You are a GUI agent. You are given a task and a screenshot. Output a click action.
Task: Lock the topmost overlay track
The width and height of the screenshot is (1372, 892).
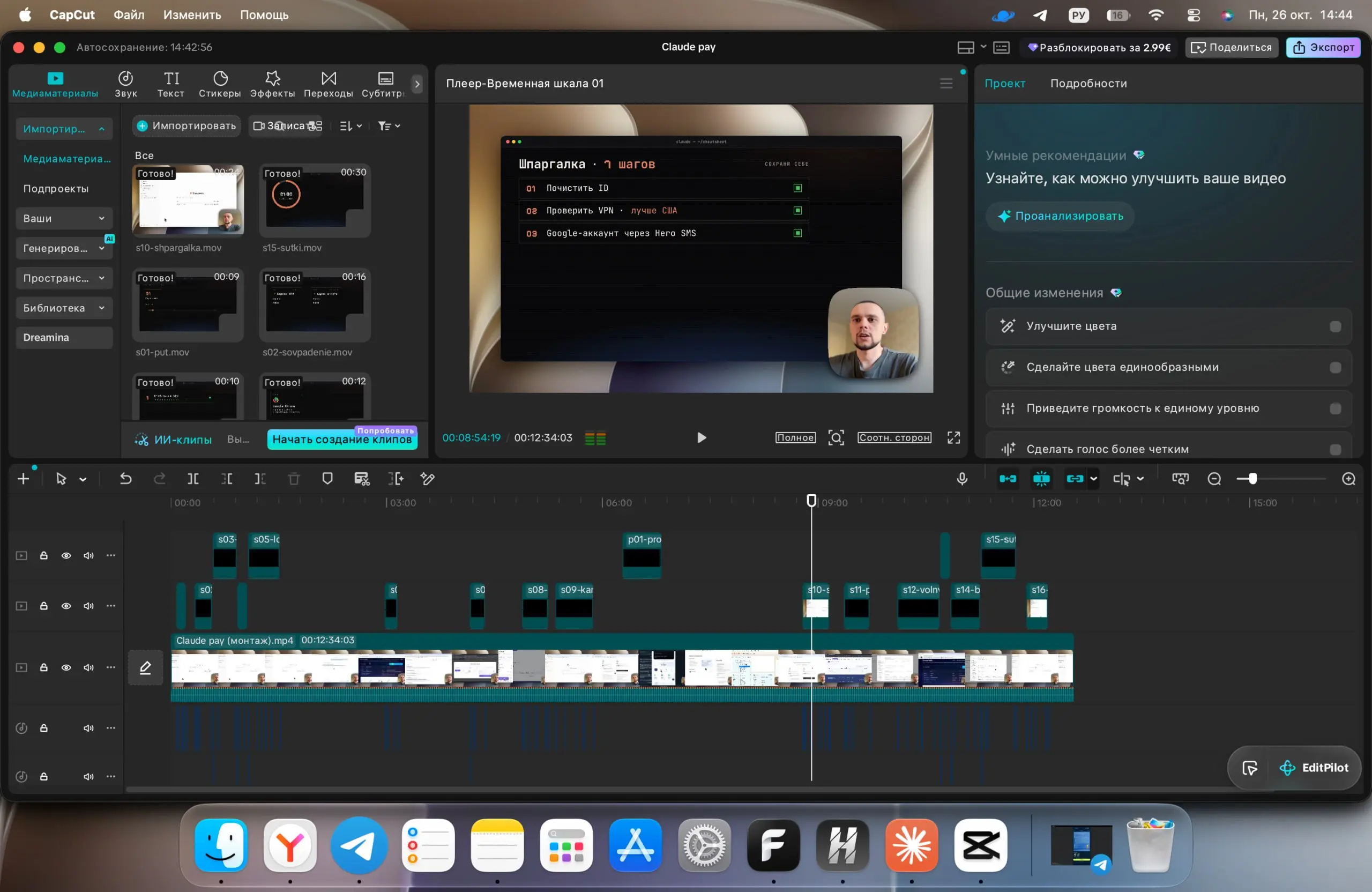[x=43, y=555]
